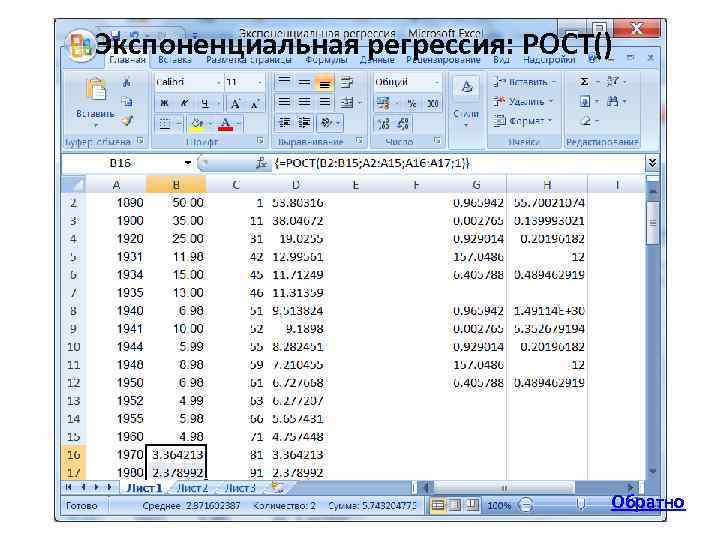Open the font size 11 dropdown
Screen dimensions: 720x540
(x=260, y=83)
